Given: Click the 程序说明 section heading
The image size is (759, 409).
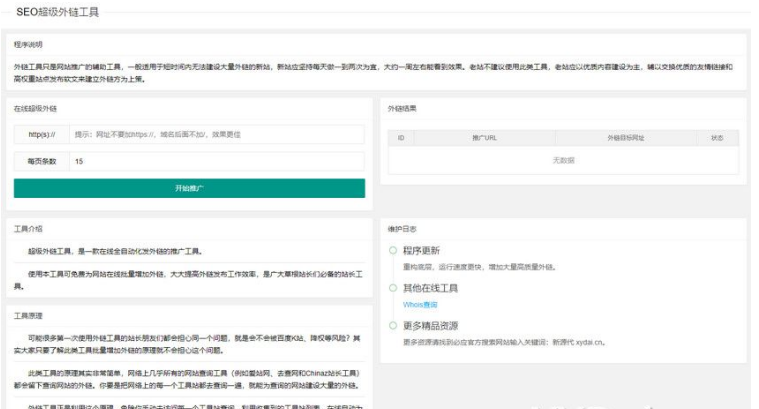Looking at the screenshot, I should (x=28, y=45).
